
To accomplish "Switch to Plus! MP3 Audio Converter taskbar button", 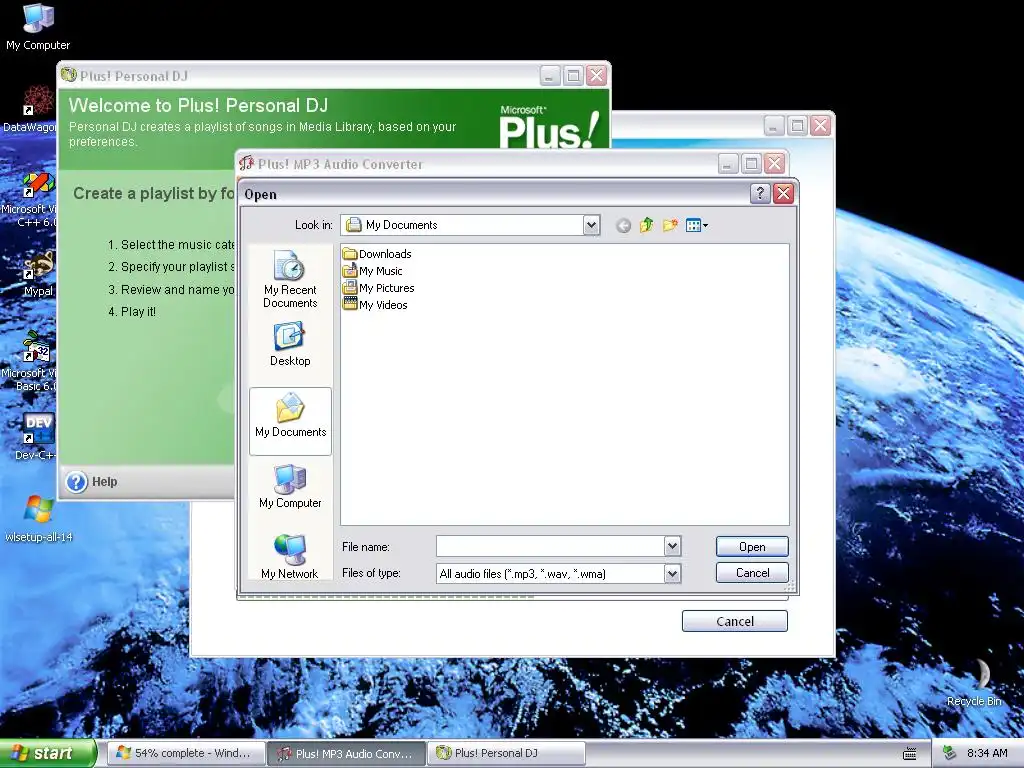I will tap(346, 753).
